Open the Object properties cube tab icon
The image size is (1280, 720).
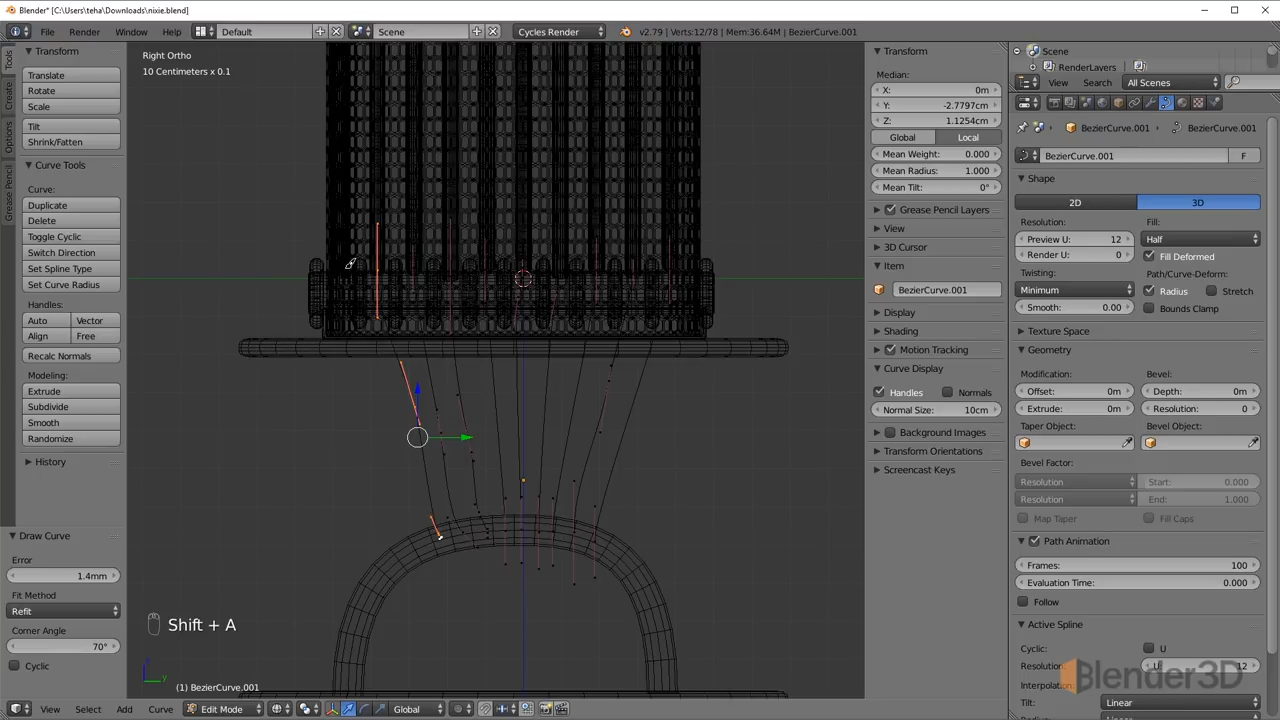tap(1118, 102)
